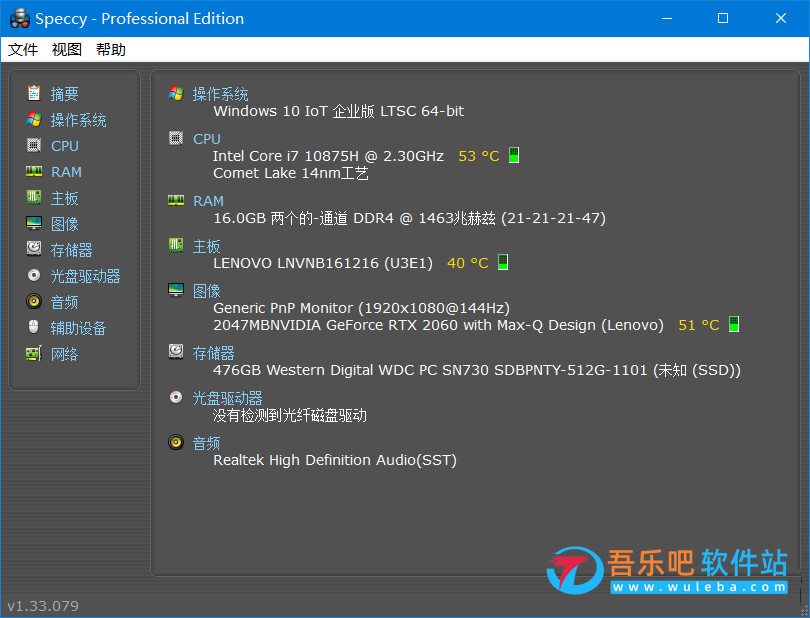Screen dimensions: 810x618
Task: Click Intel Core i7 10875H text
Action: tap(329, 156)
